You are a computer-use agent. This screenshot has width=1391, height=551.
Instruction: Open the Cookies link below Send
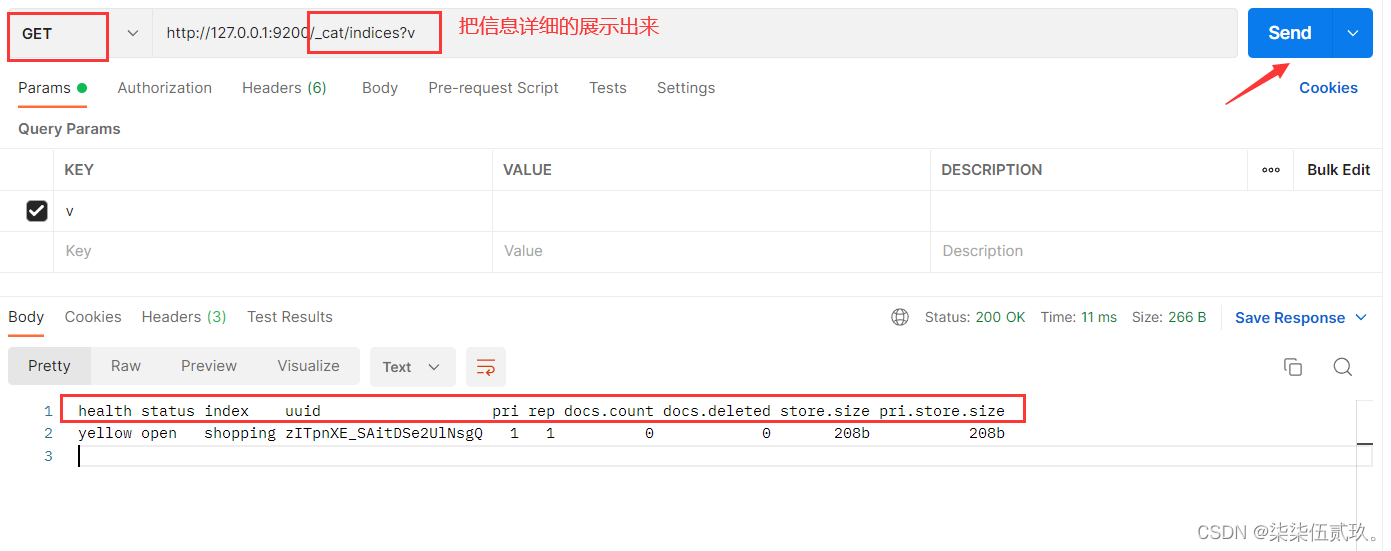[x=1328, y=88]
